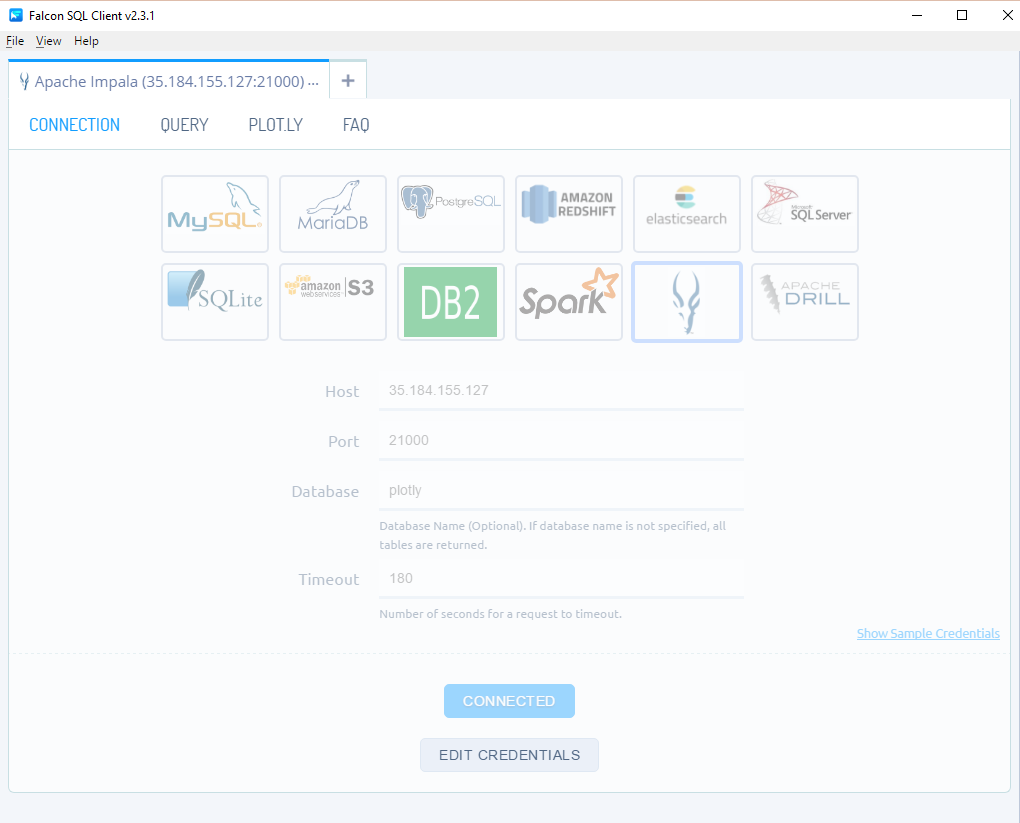Focus the Timeout field showing 180
Image resolution: width=1020 pixels, height=823 pixels.
click(561, 578)
